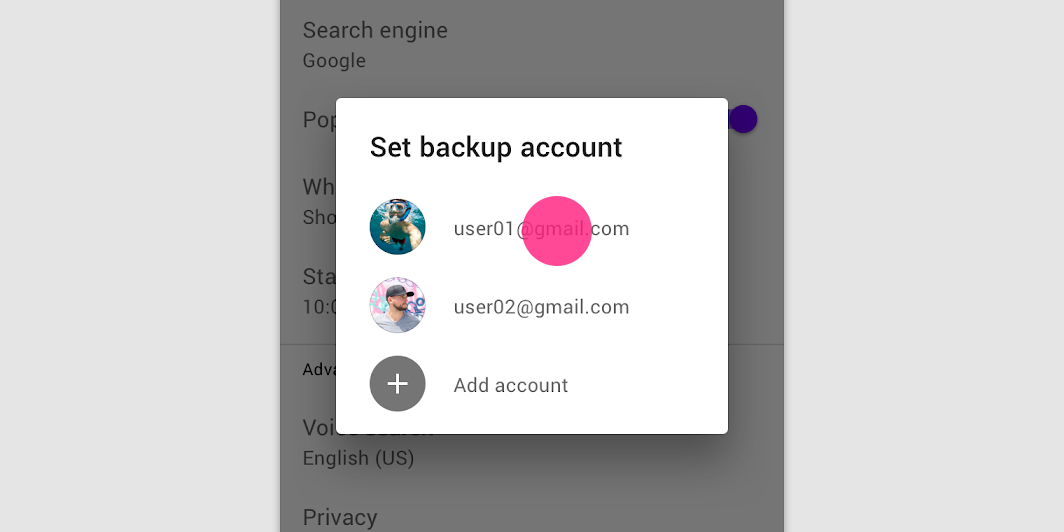Screen dimensions: 1064x532
Task: Click the Google search engine subtitle
Action: click(334, 60)
